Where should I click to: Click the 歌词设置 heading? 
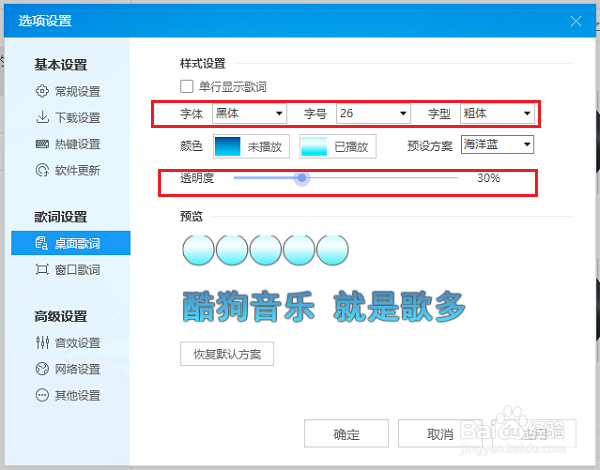[x=61, y=217]
